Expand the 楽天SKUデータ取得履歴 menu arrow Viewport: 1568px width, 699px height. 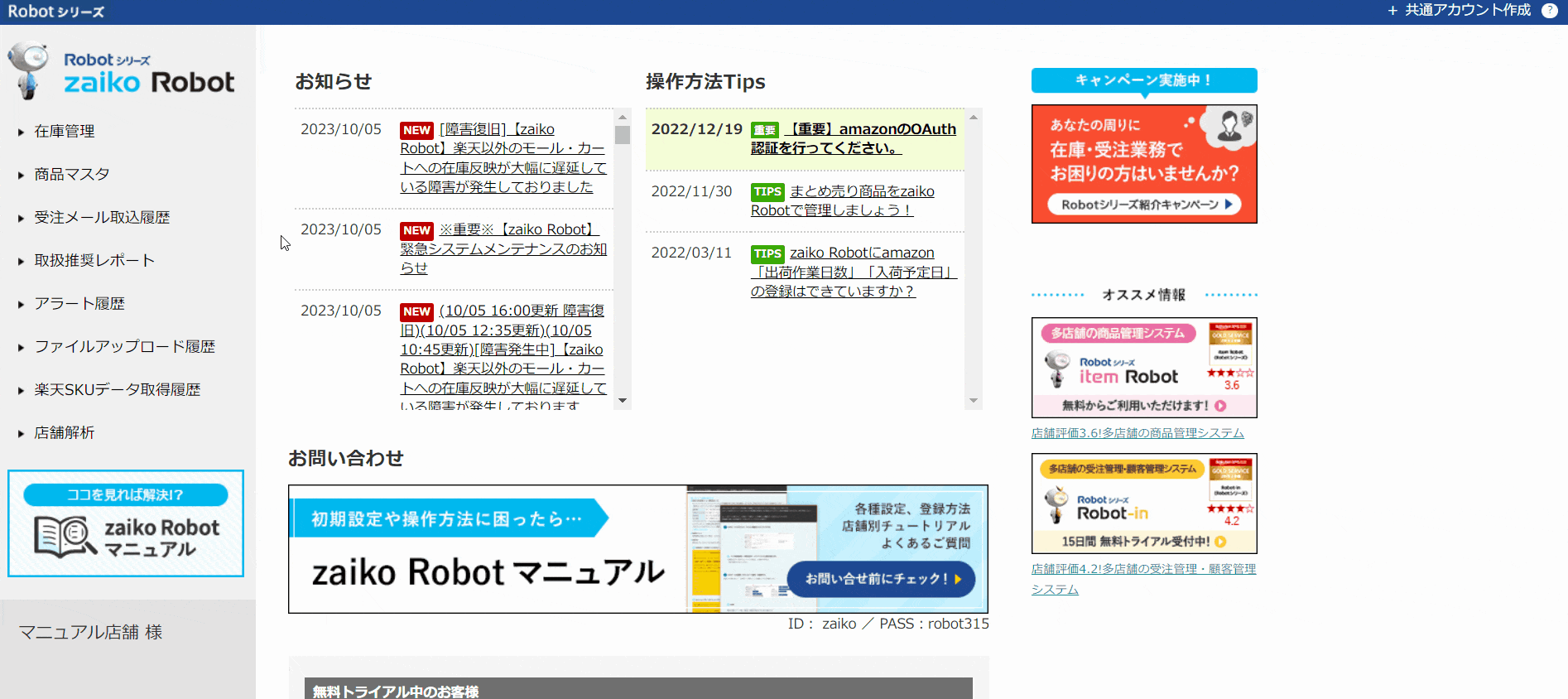21,390
